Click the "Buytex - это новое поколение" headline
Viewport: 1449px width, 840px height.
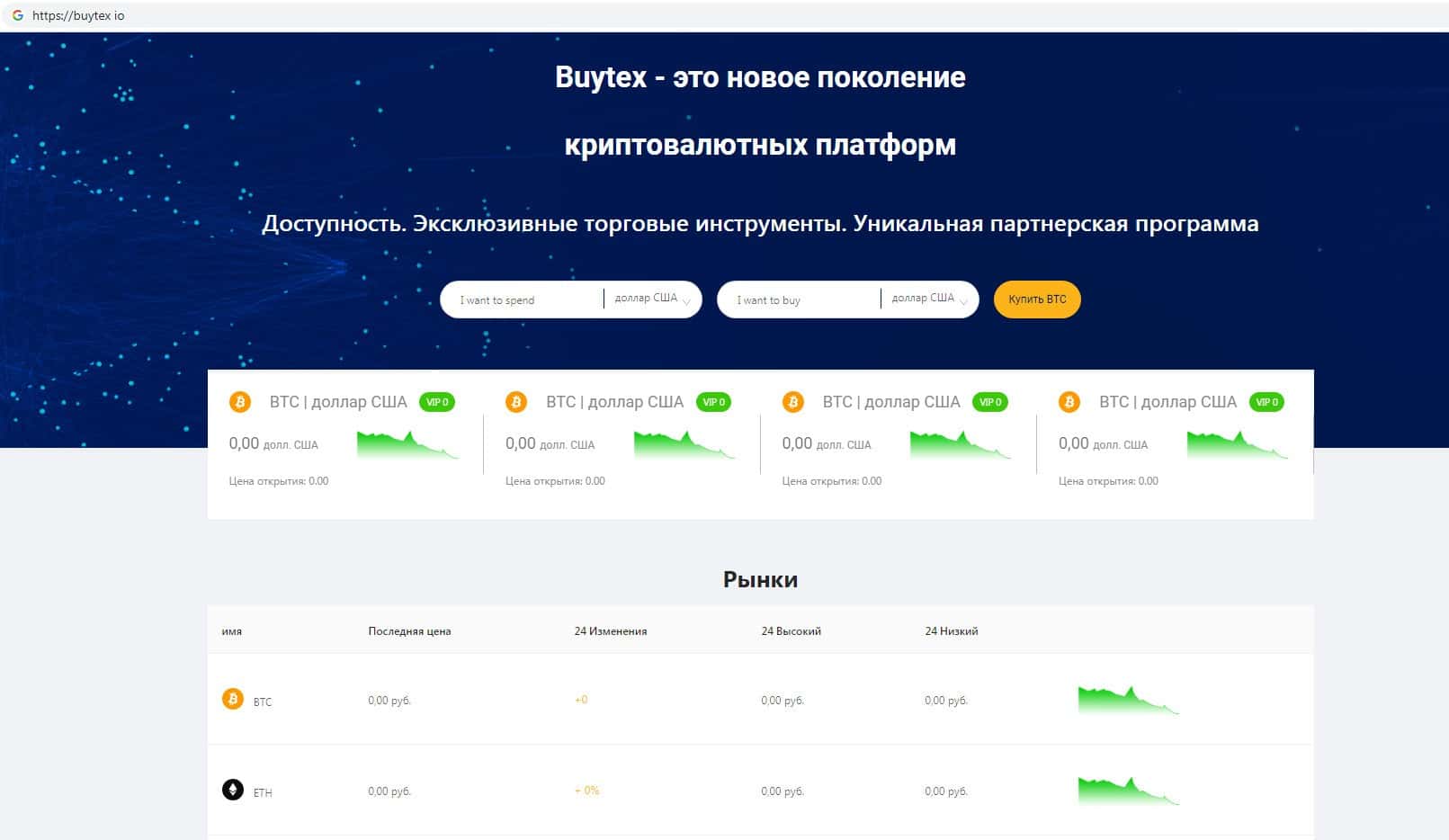(x=760, y=77)
